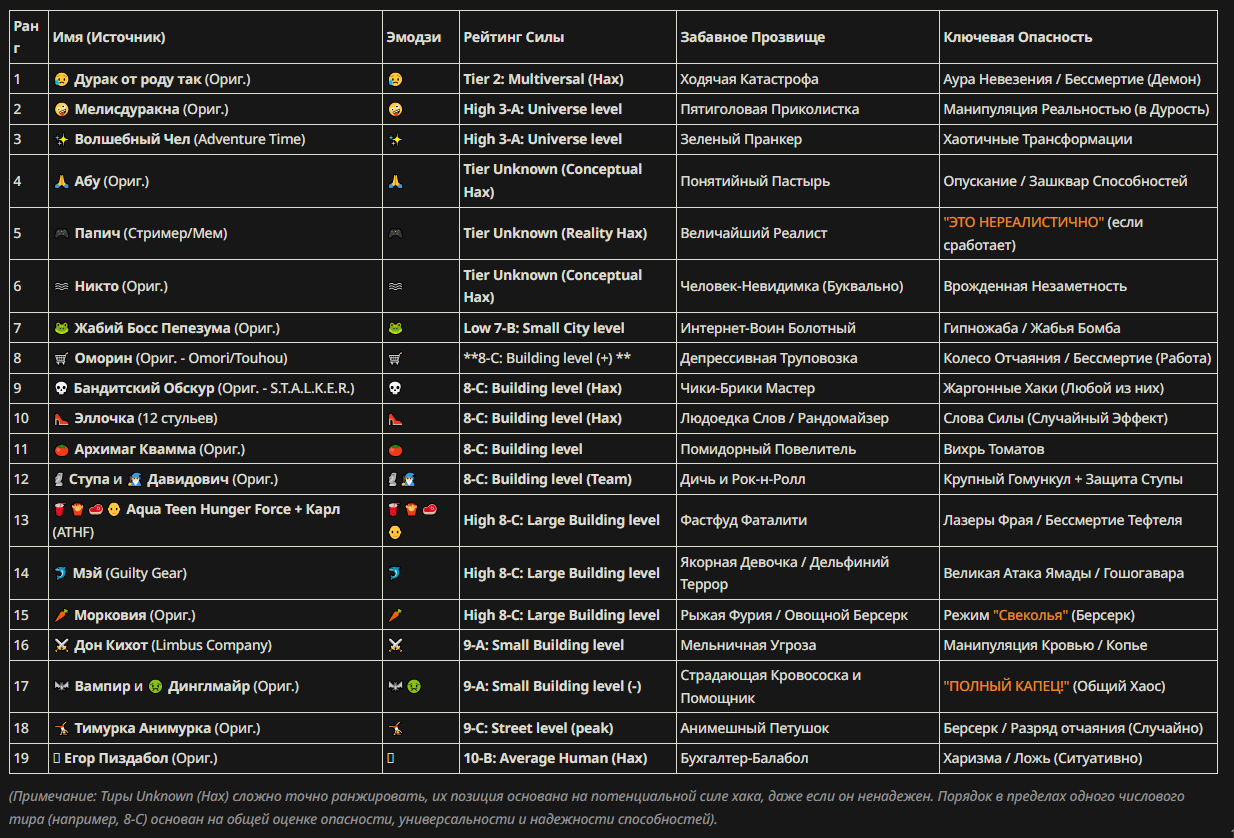This screenshot has height=838, width=1234.
Task: Click the sad face emoji in the Эмодзи column, row 1
Action: point(395,79)
